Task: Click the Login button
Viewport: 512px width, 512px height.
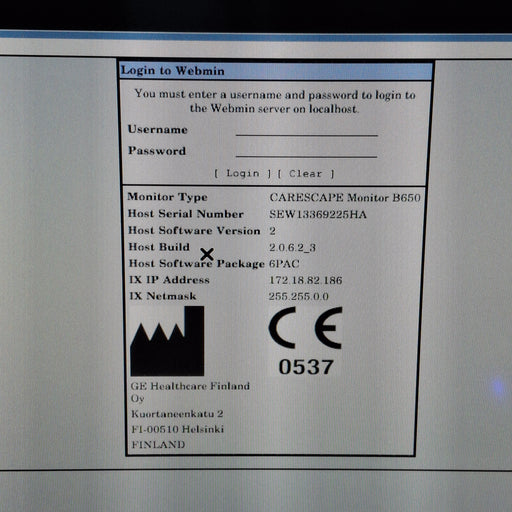Action: pyautogui.click(x=242, y=173)
